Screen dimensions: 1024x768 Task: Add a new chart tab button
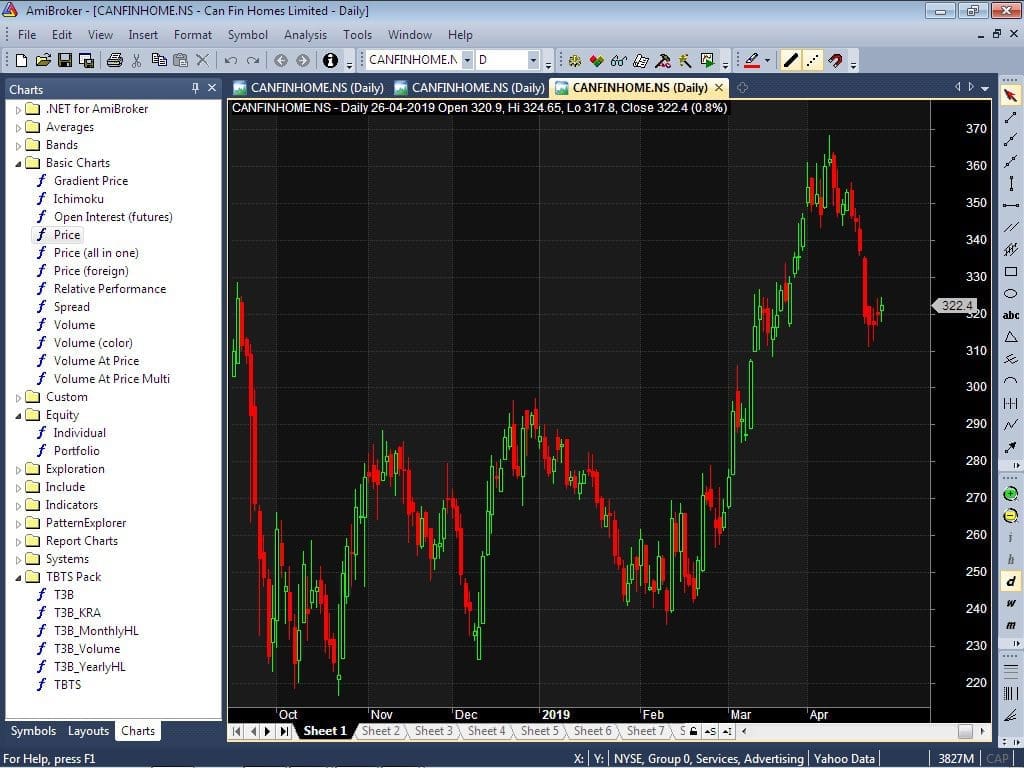(743, 88)
